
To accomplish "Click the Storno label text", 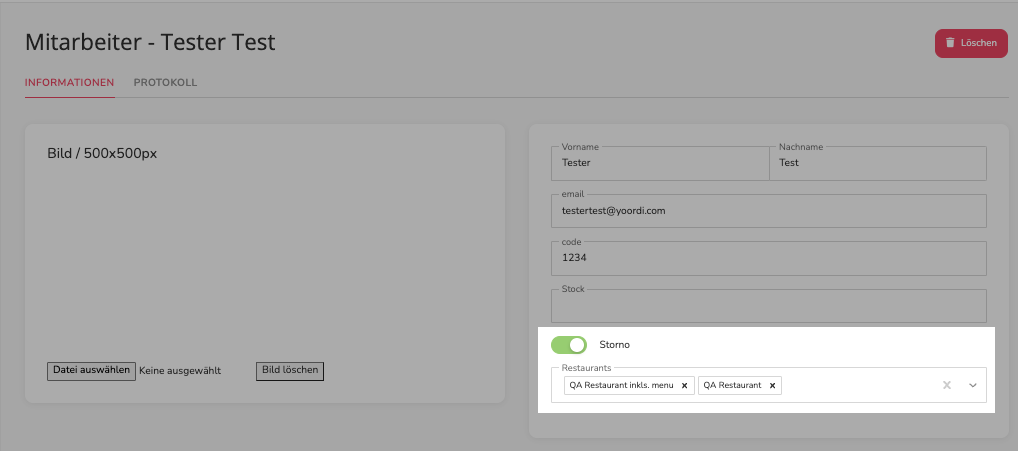I will (x=614, y=345).
